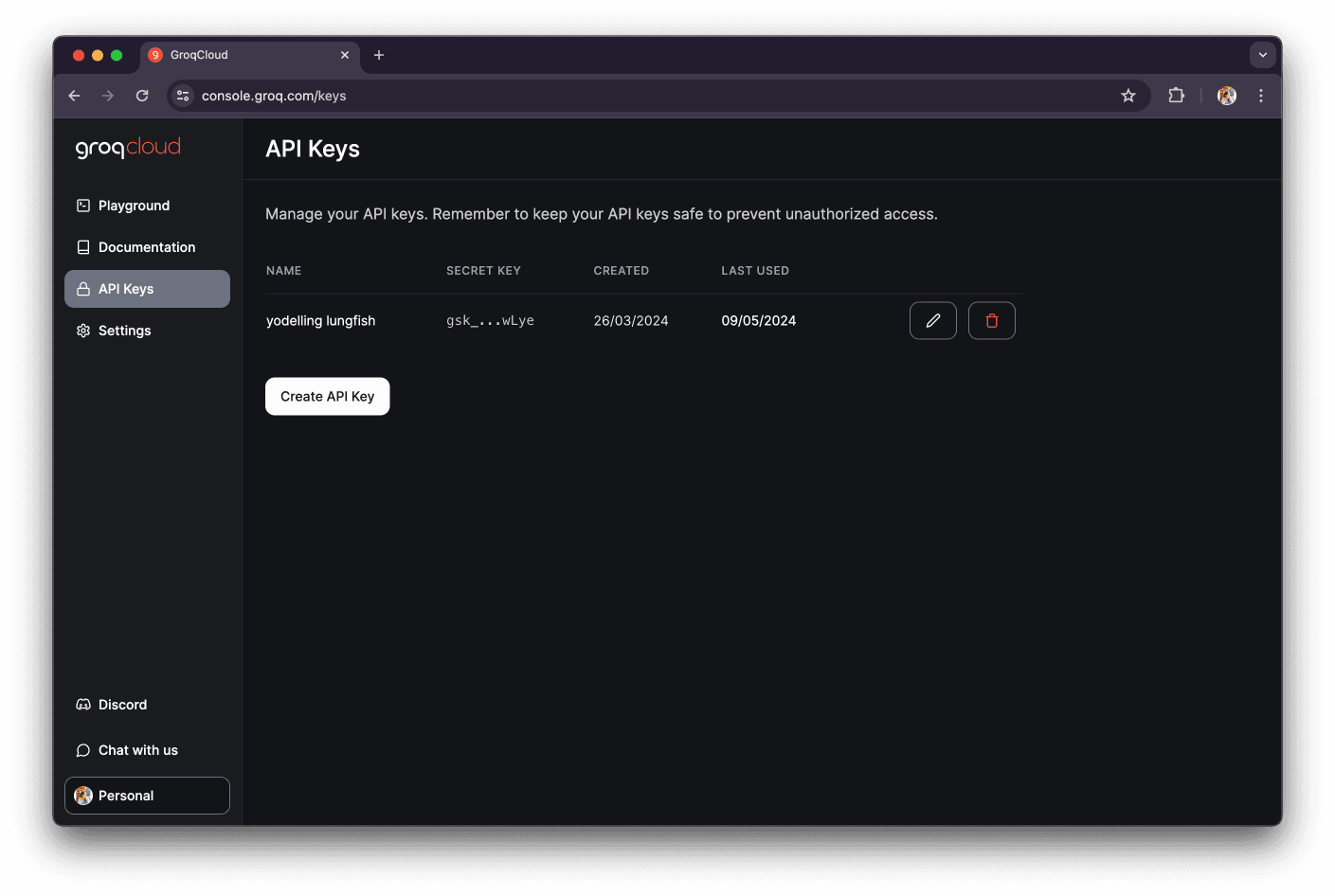Click the browser profile avatar
Screen dimensions: 1335x896
1226,96
